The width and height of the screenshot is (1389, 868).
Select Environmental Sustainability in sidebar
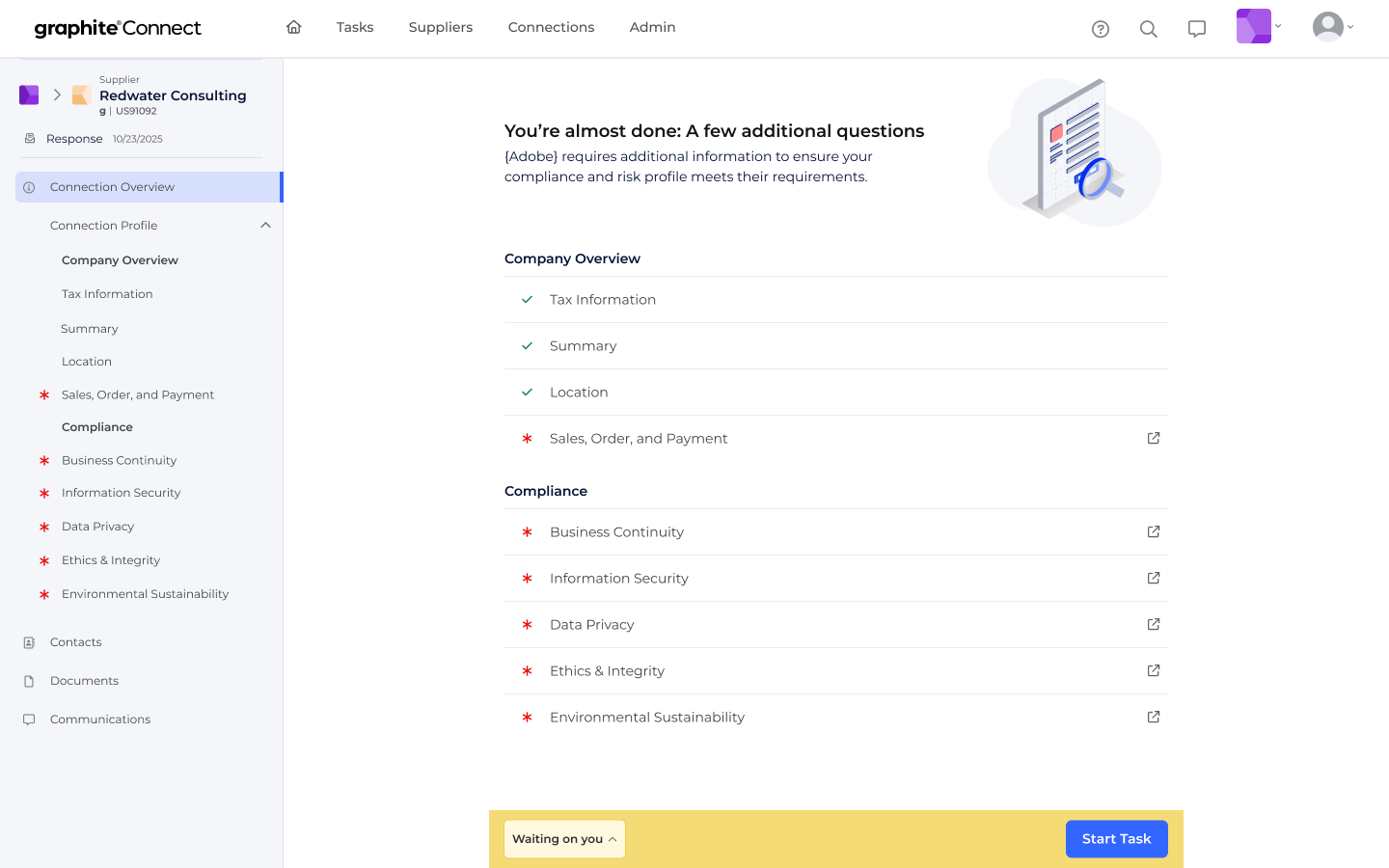click(x=146, y=594)
